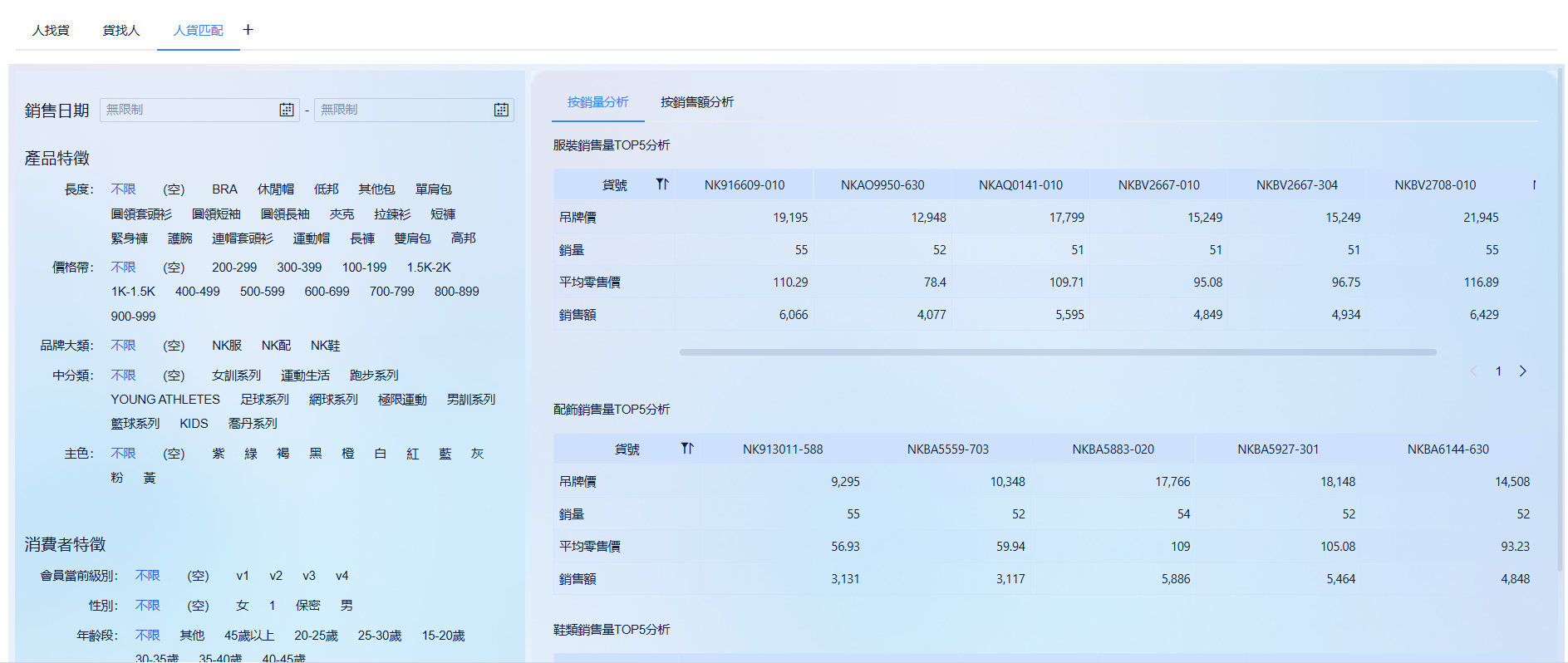Switch to 貨找人 tab

click(121, 31)
